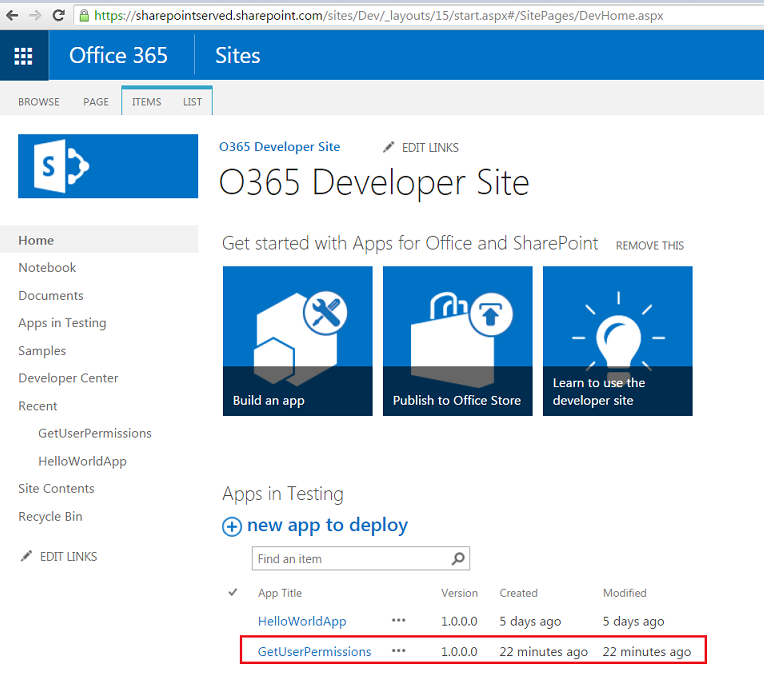The image size is (764, 680).
Task: Open the ellipsis menu for HelloWorldApp
Action: point(399,621)
